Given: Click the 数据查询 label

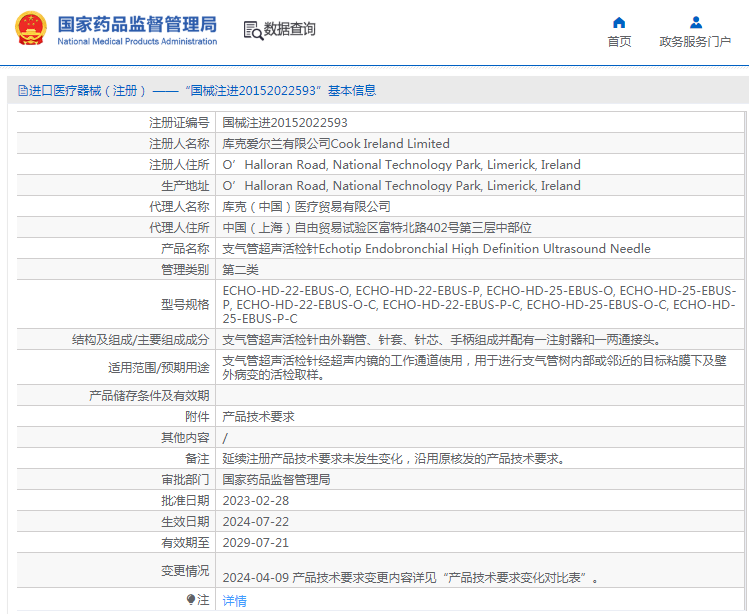Looking at the screenshot, I should pos(289,29).
